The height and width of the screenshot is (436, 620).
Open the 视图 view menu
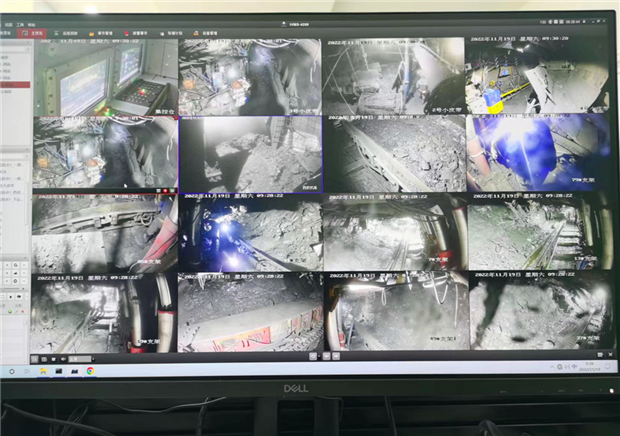click(x=9, y=25)
